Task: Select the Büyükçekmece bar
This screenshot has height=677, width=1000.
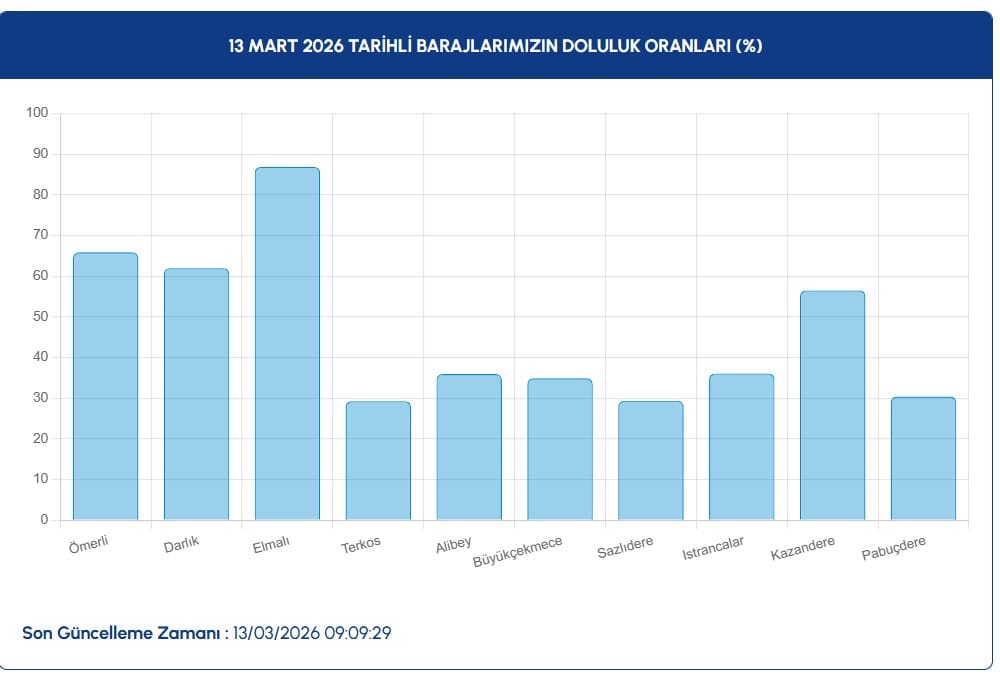Action: (558, 448)
